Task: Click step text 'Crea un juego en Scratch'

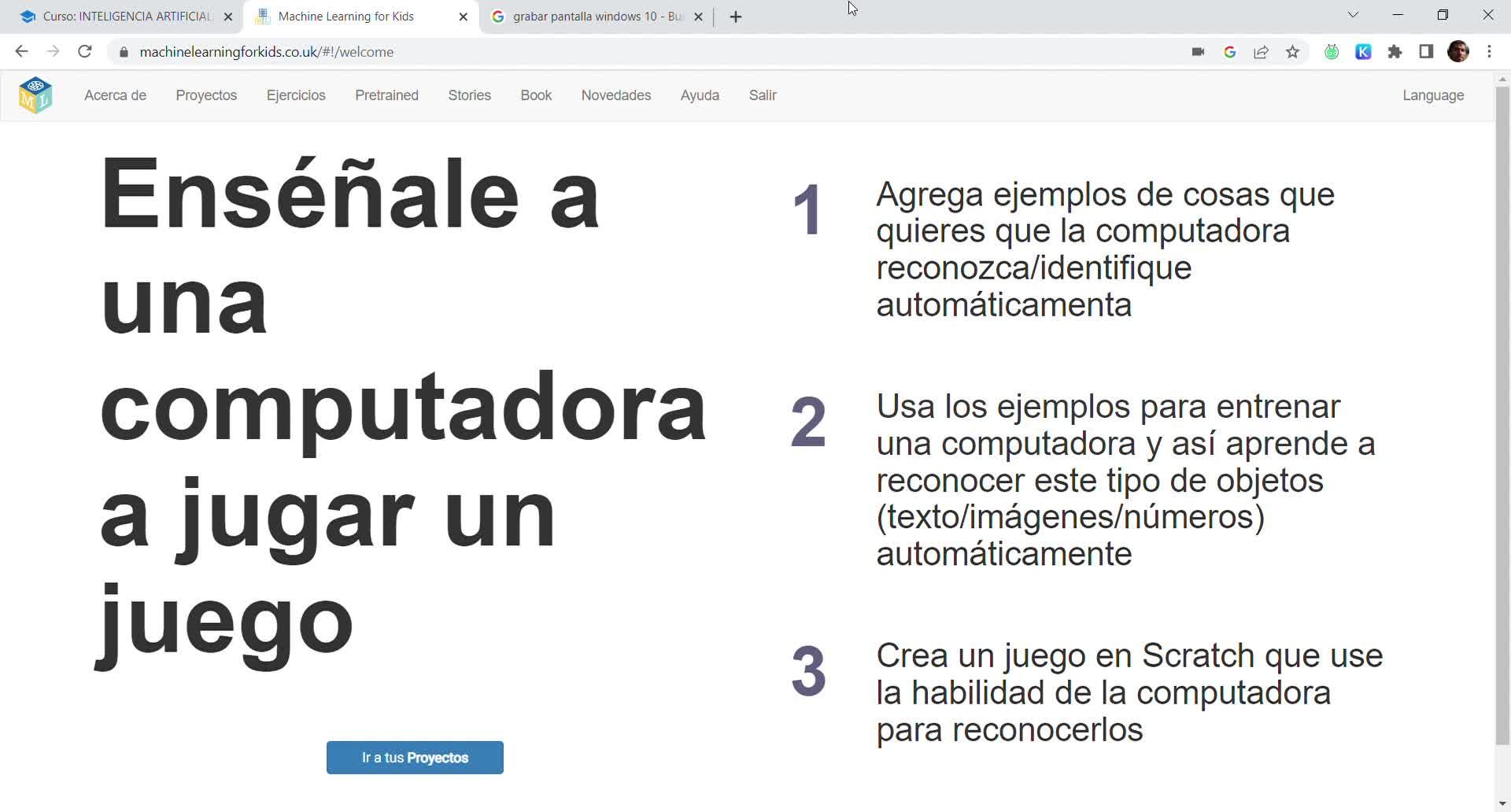Action: 1129,692
